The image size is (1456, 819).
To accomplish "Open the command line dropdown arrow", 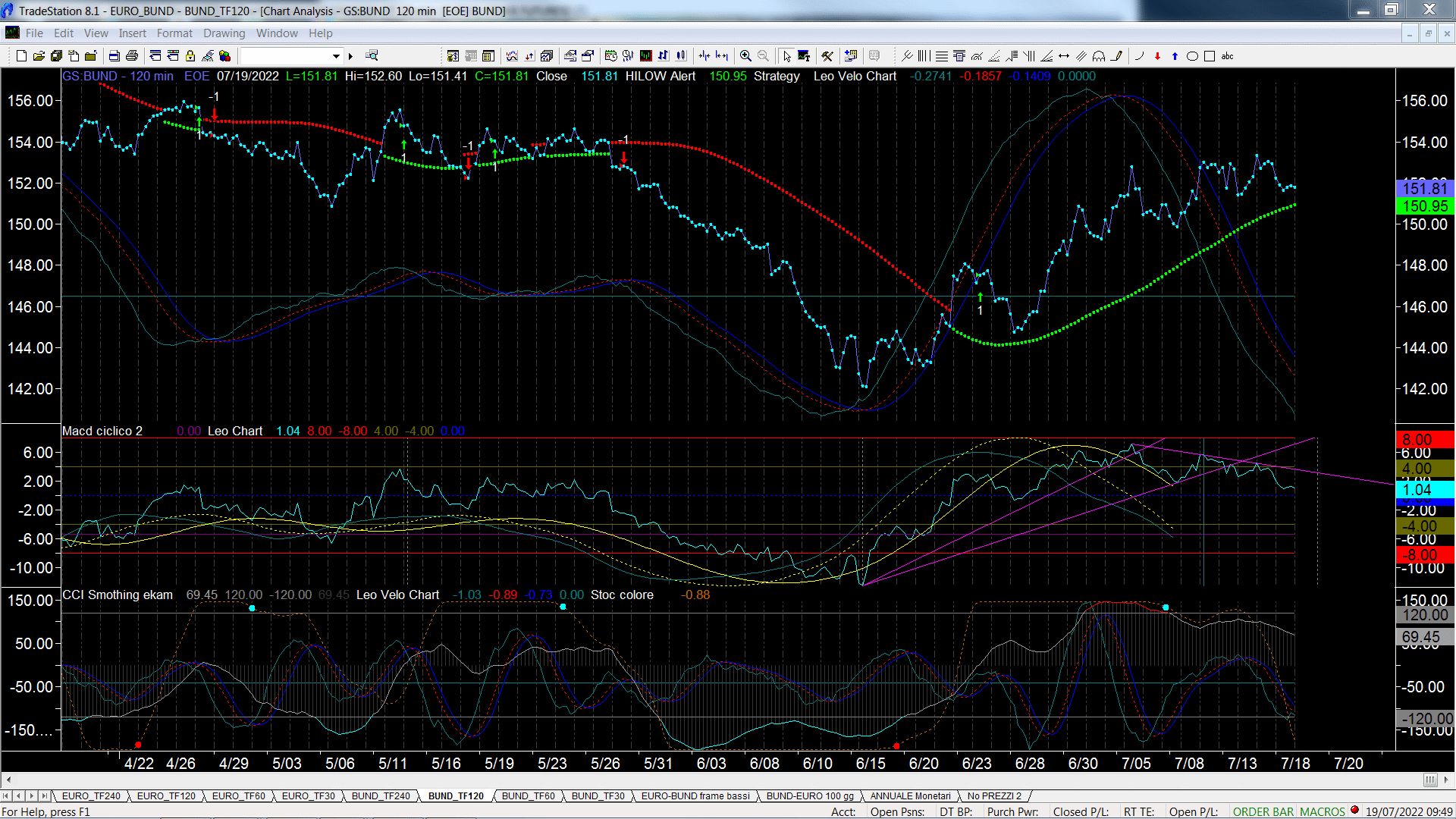I will click(x=336, y=56).
